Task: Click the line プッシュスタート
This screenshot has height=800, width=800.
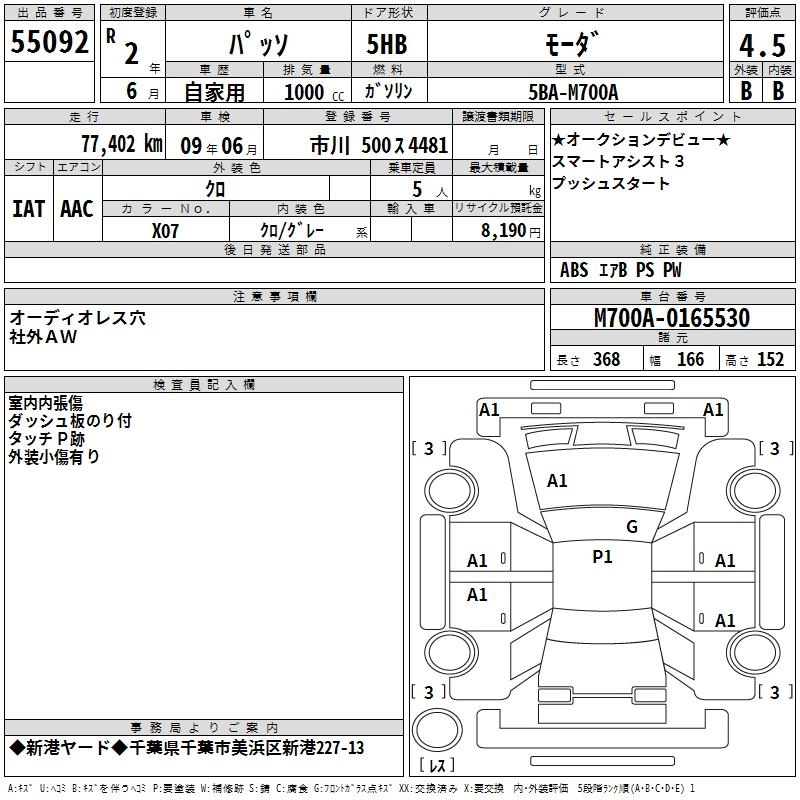Action: coord(611,183)
